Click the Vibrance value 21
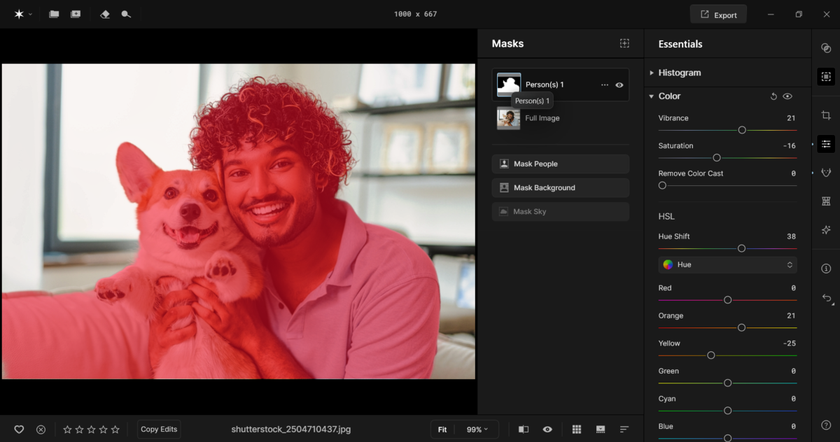Image resolution: width=840 pixels, height=442 pixels. [x=791, y=118]
